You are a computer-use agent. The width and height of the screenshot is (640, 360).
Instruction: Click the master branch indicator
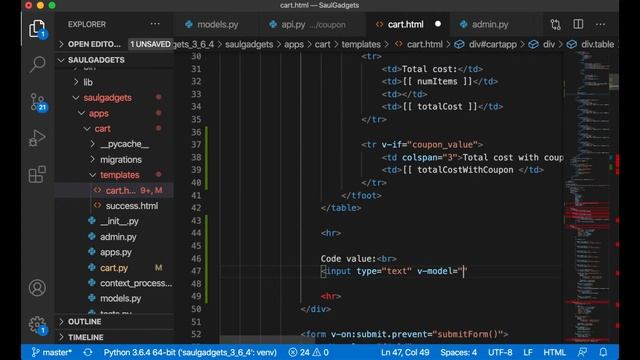click(51, 352)
